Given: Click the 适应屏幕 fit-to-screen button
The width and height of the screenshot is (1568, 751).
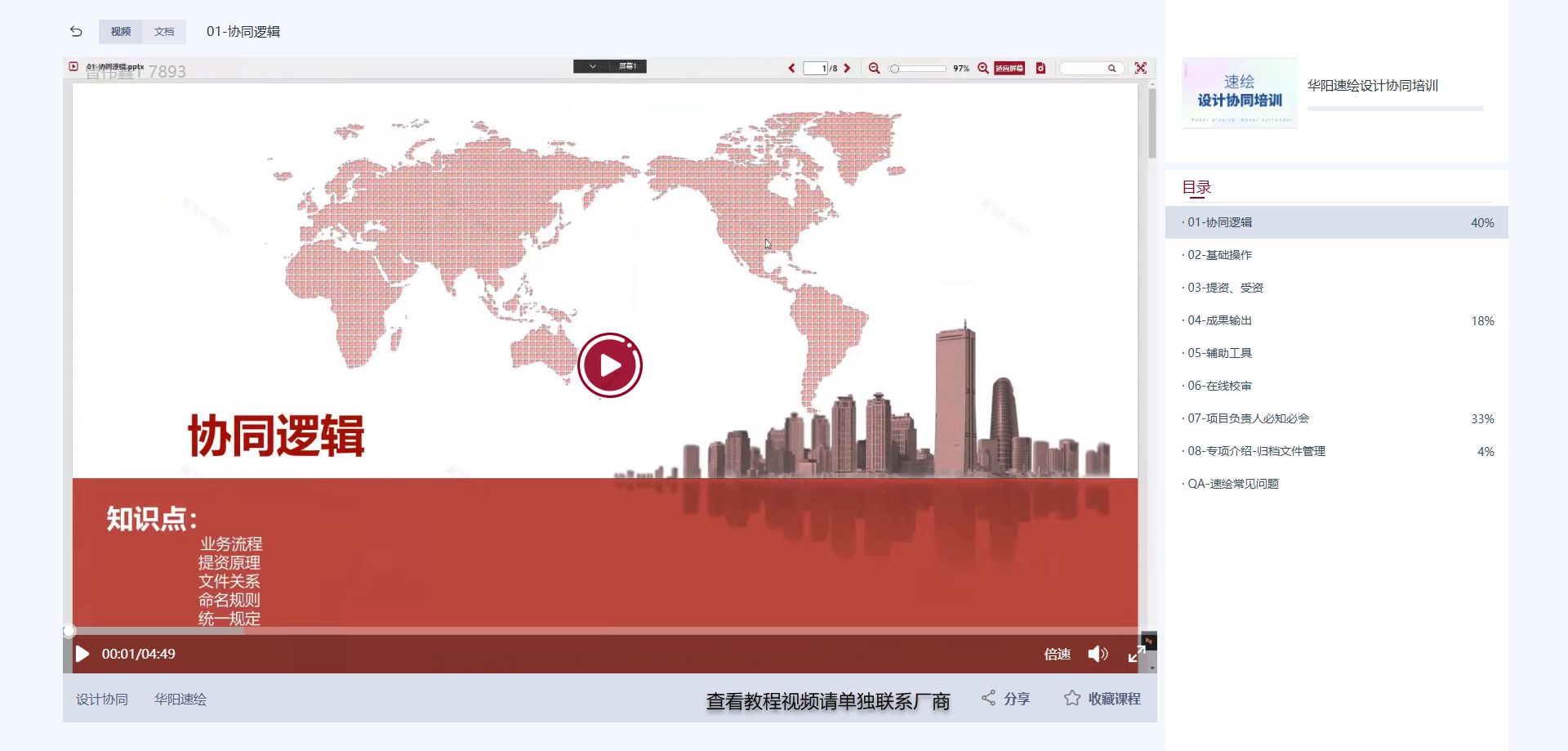Looking at the screenshot, I should pyautogui.click(x=1009, y=69).
